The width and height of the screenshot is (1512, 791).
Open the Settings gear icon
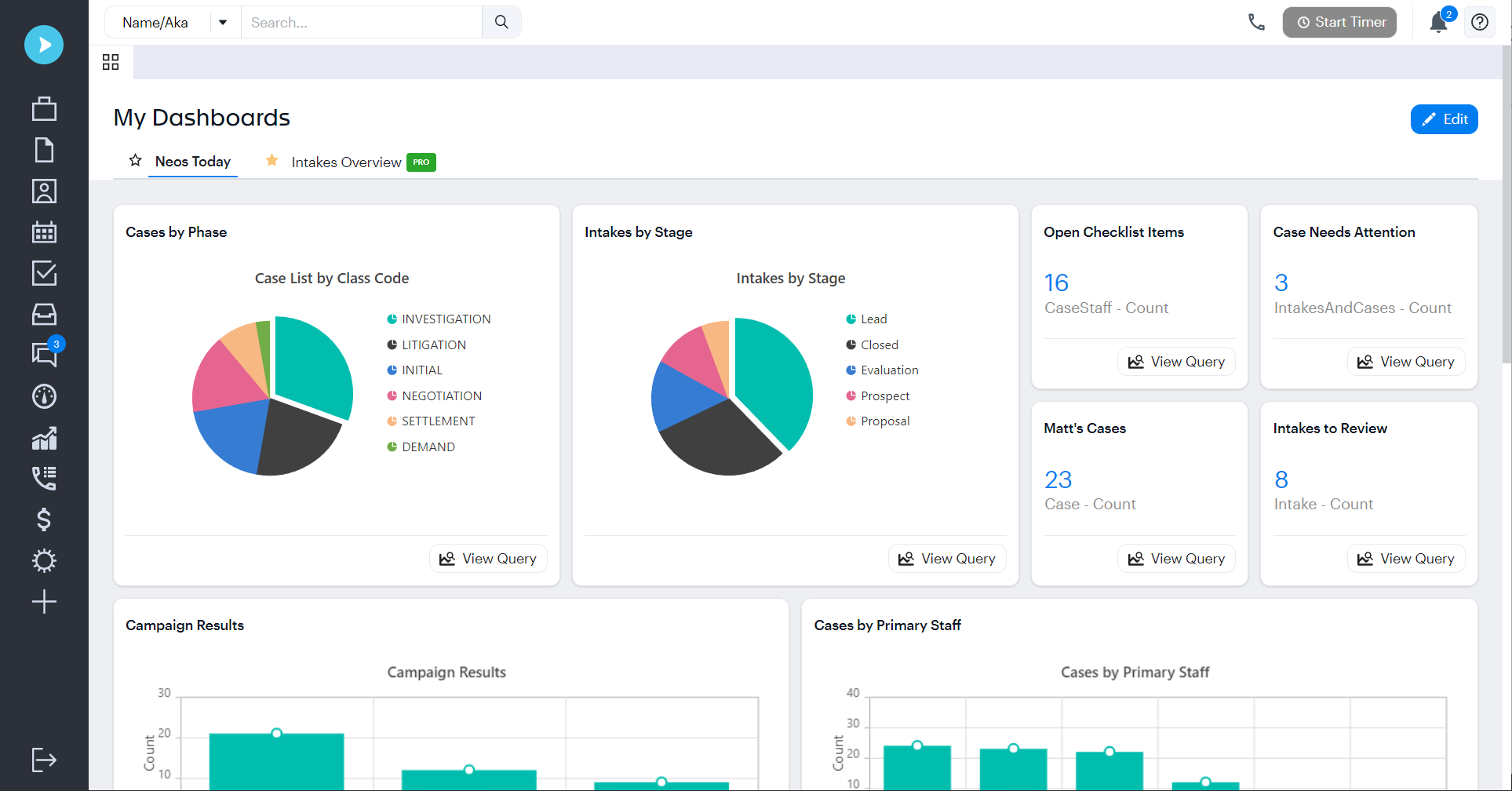click(x=44, y=560)
